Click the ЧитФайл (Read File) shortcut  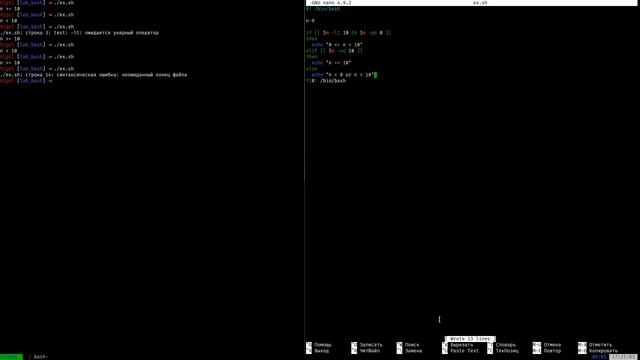(x=366, y=351)
